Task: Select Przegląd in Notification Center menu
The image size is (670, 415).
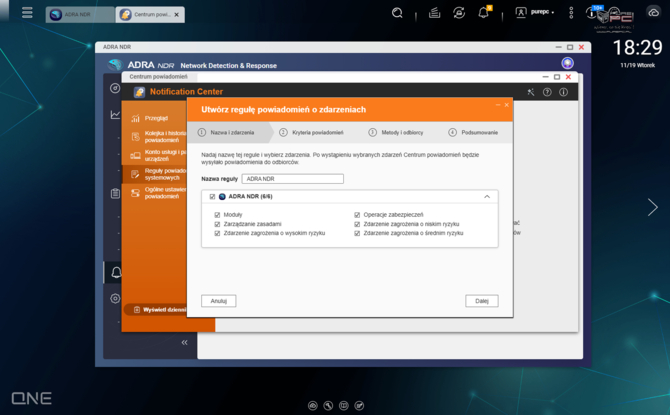Action: tap(155, 118)
